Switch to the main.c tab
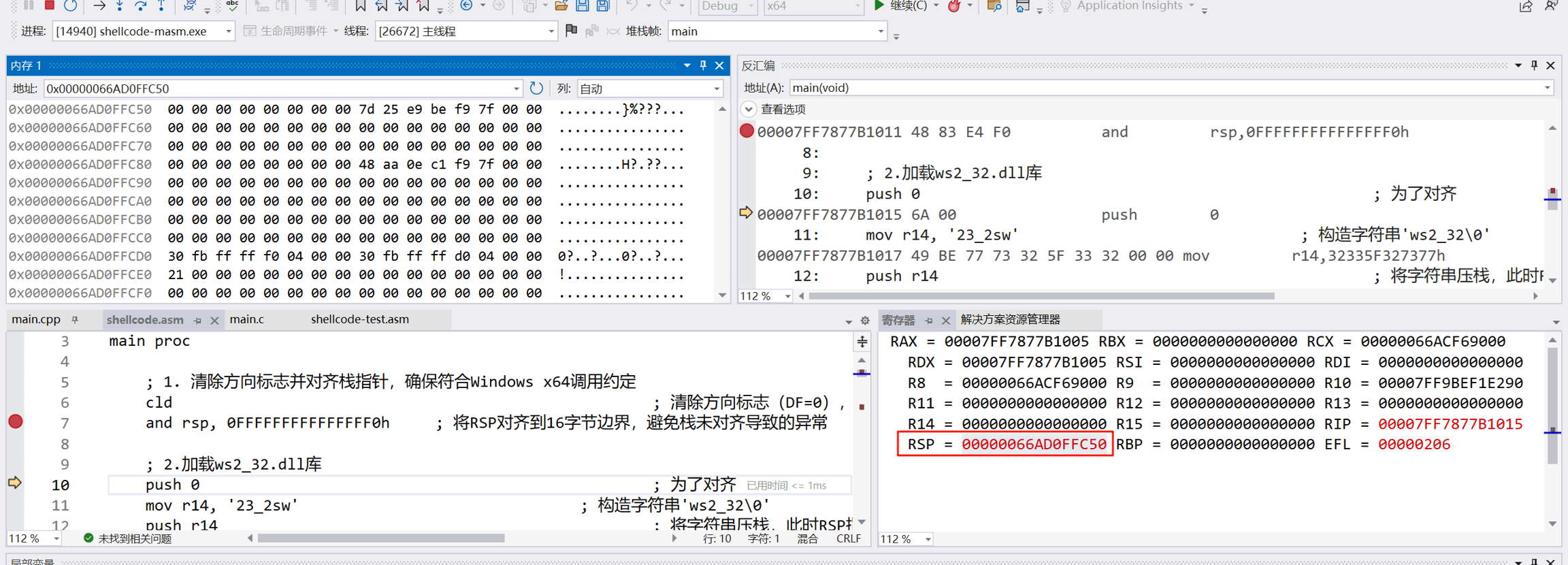The width and height of the screenshot is (1568, 565). click(247, 319)
